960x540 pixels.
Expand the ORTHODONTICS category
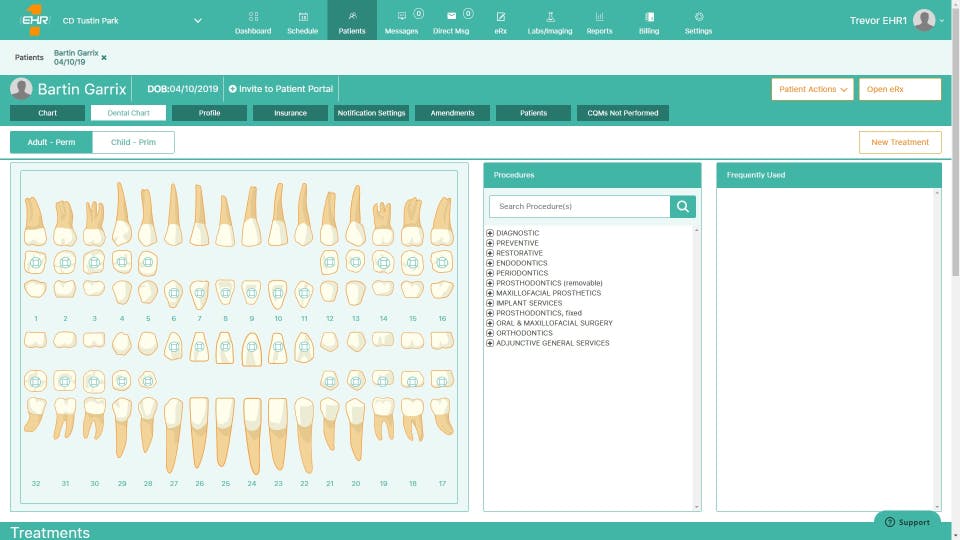[x=490, y=333]
